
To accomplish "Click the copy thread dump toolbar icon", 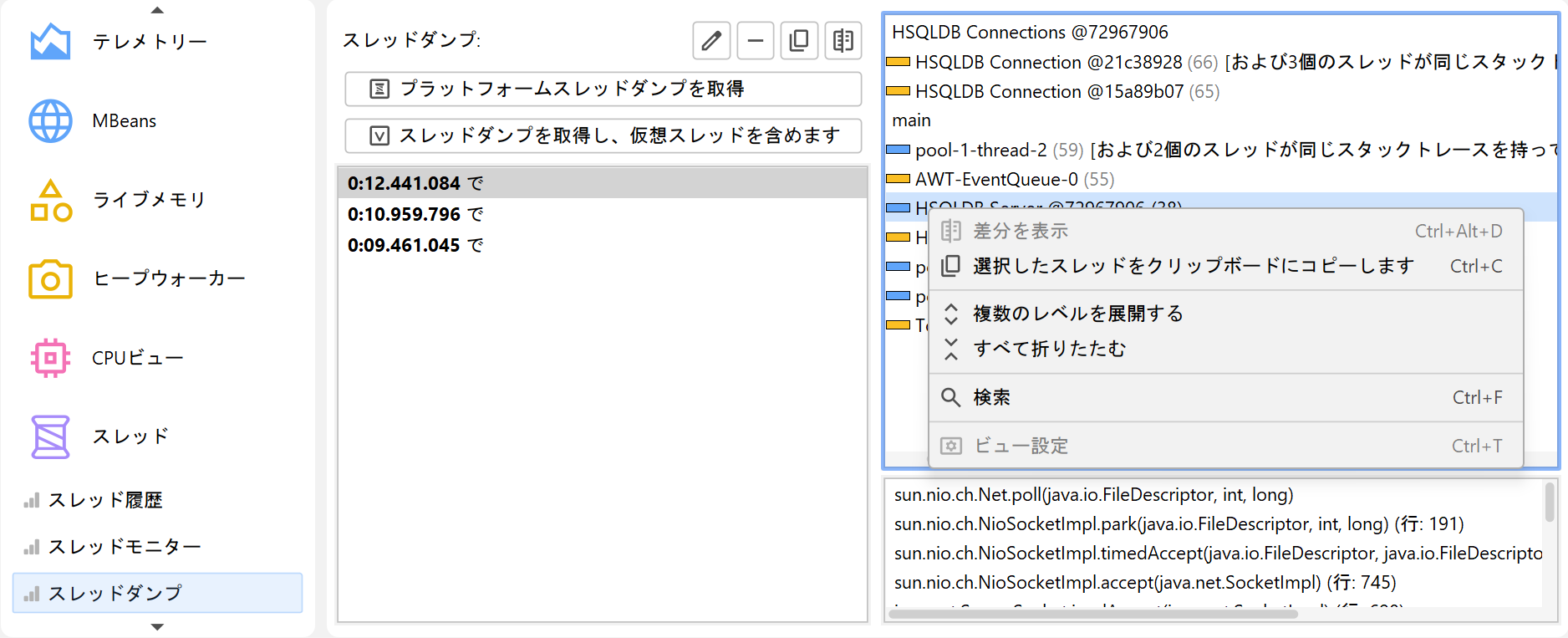I will point(799,40).
